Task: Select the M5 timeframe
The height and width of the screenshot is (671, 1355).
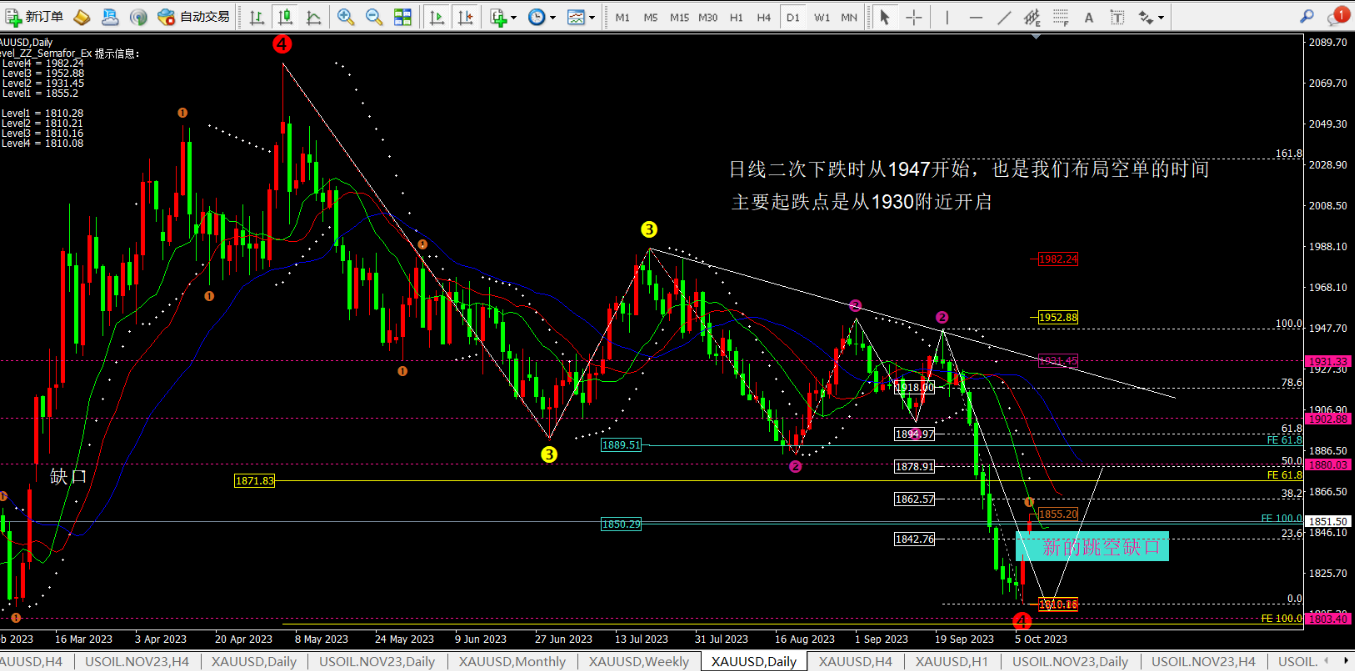Action: coord(651,17)
